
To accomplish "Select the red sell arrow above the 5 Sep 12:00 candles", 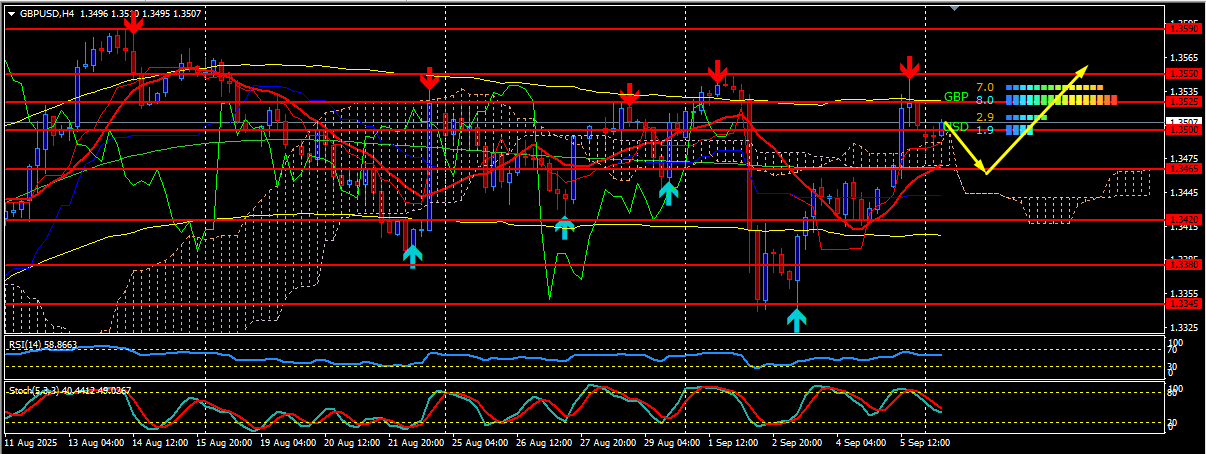I will click(908, 68).
